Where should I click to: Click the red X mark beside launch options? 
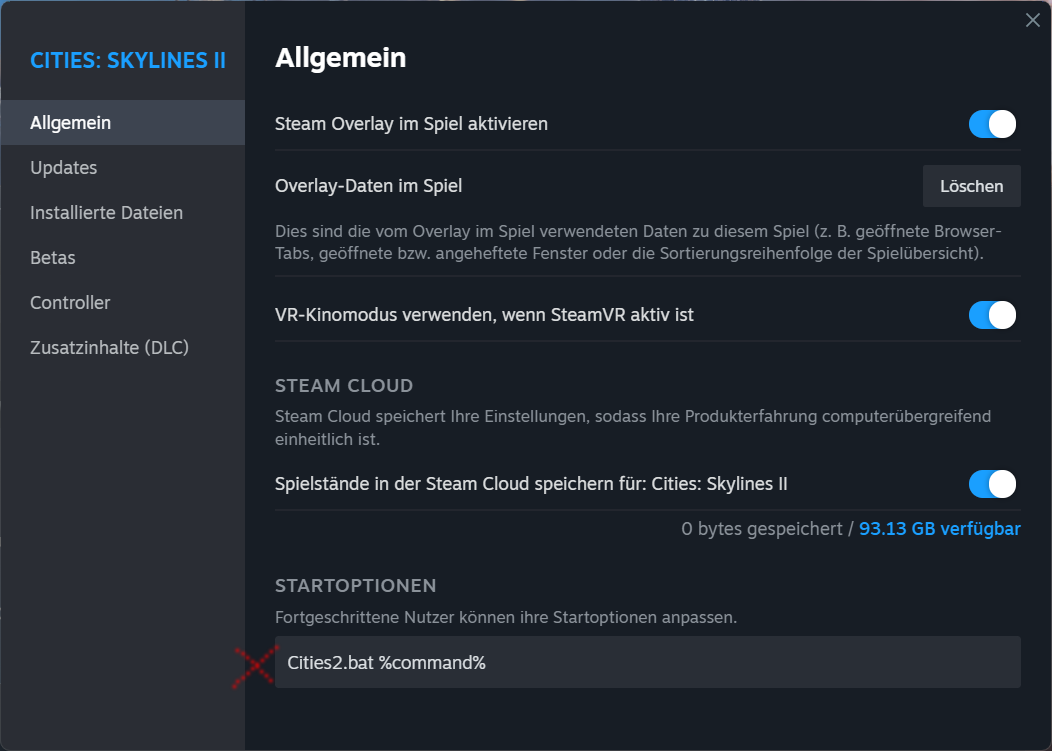click(x=254, y=666)
